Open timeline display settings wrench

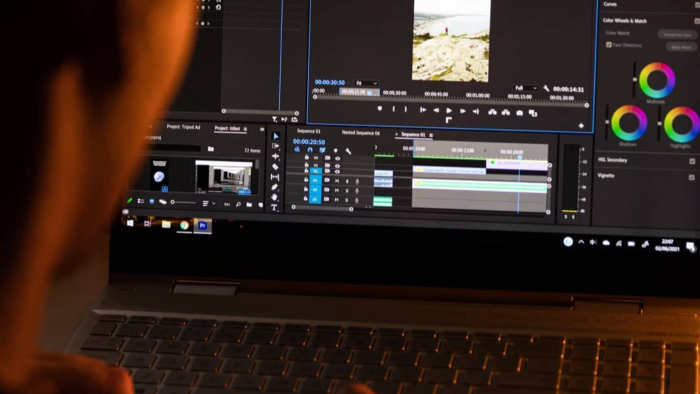348,151
